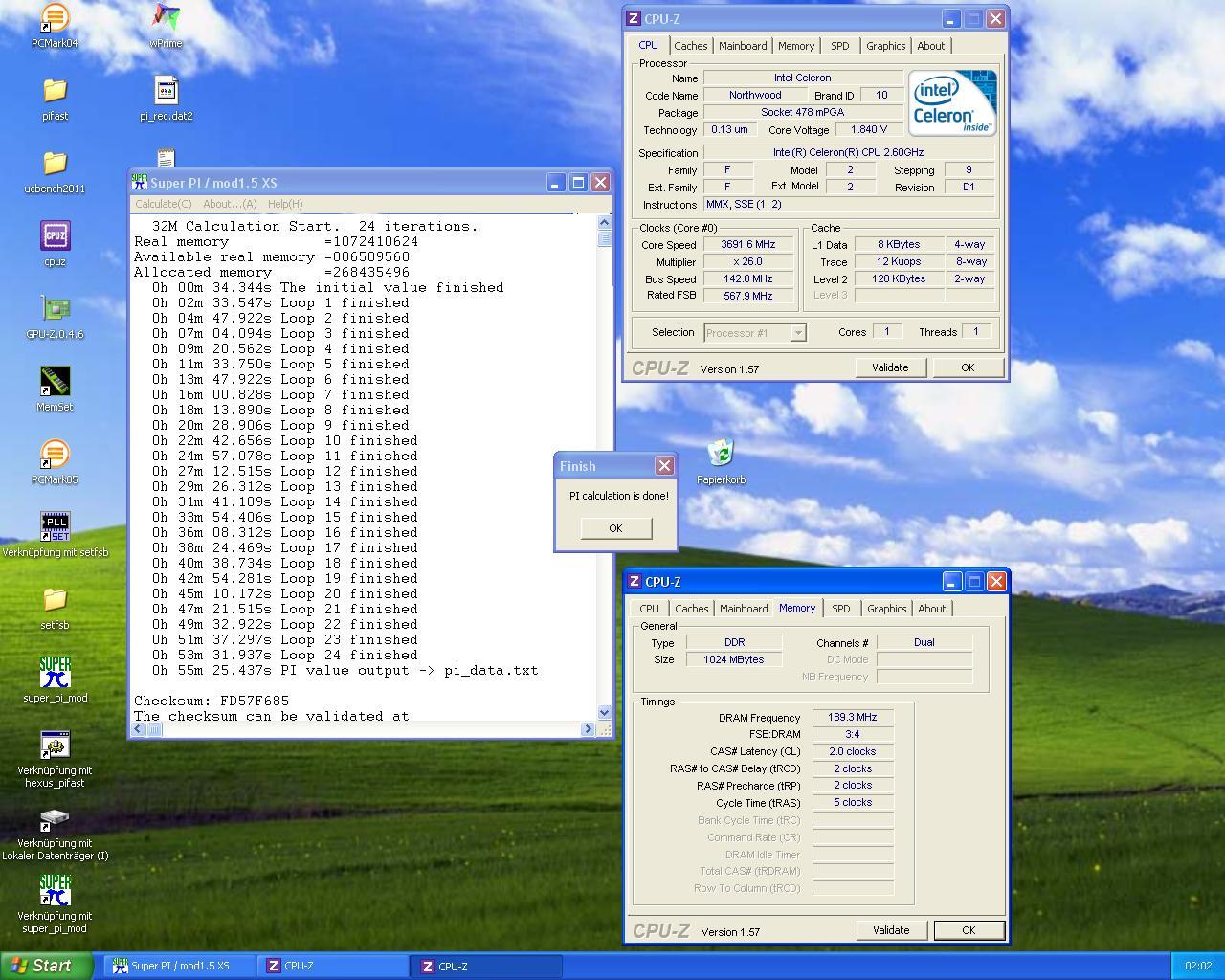Expand the Processor #1 selection dropdown
Screen dimensions: 1225x980
[x=798, y=333]
